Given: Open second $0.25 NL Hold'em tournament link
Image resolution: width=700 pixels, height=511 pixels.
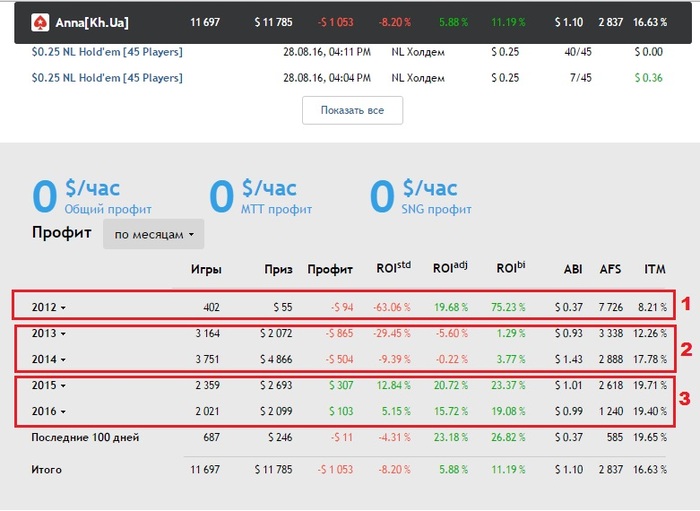Looking at the screenshot, I should (106, 77).
